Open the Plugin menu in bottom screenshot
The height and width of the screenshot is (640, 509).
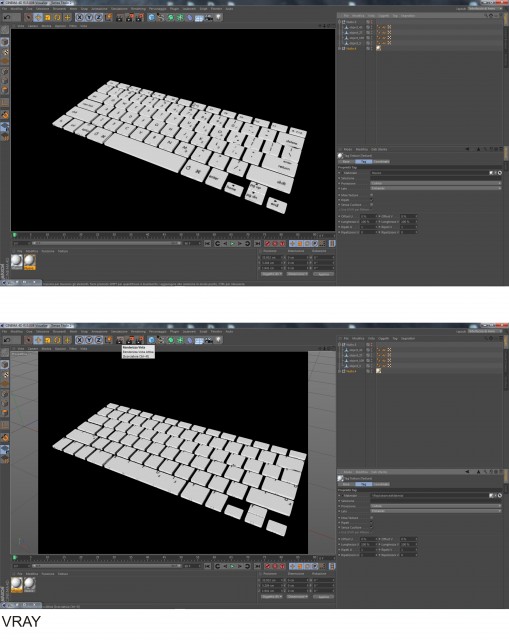pos(174,331)
